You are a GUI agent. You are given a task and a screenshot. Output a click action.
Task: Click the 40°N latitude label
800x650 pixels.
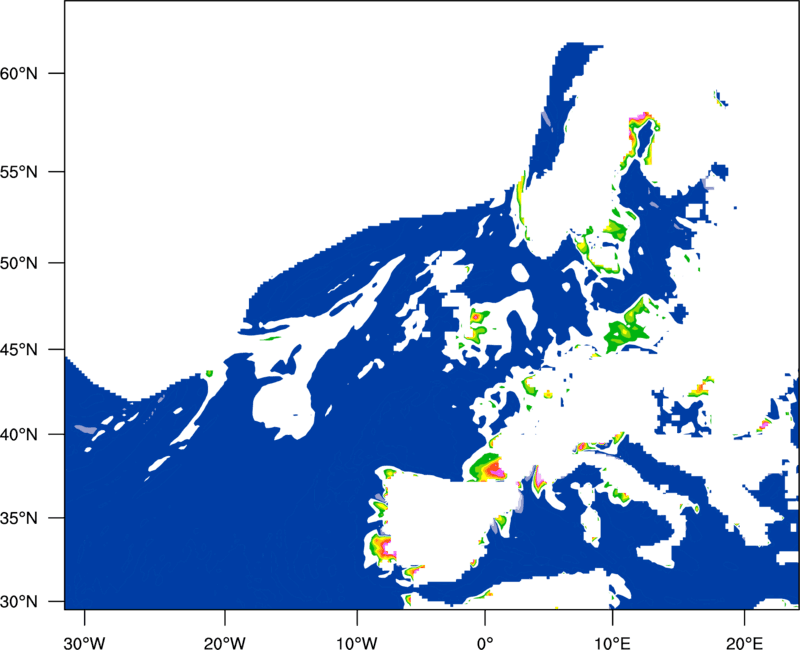tap(19, 435)
